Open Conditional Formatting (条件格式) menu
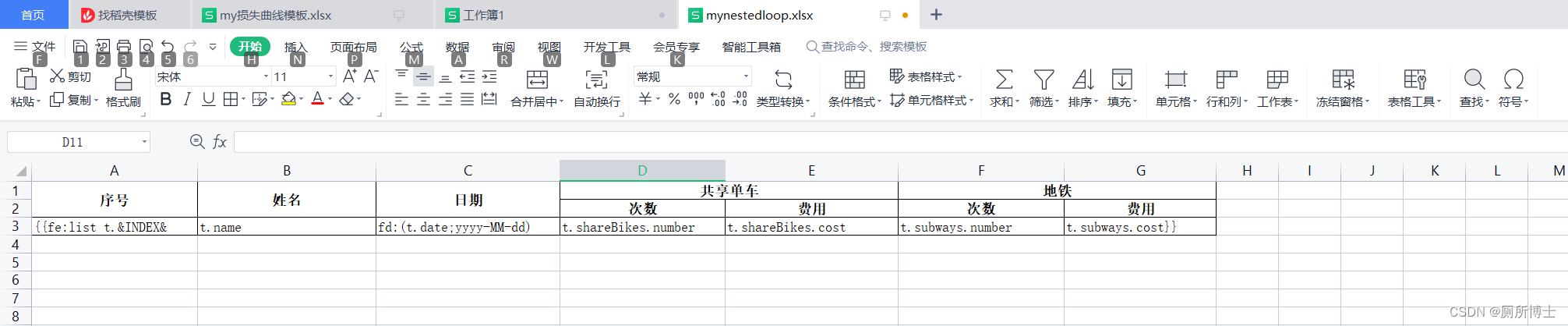1568x326 pixels. (855, 87)
